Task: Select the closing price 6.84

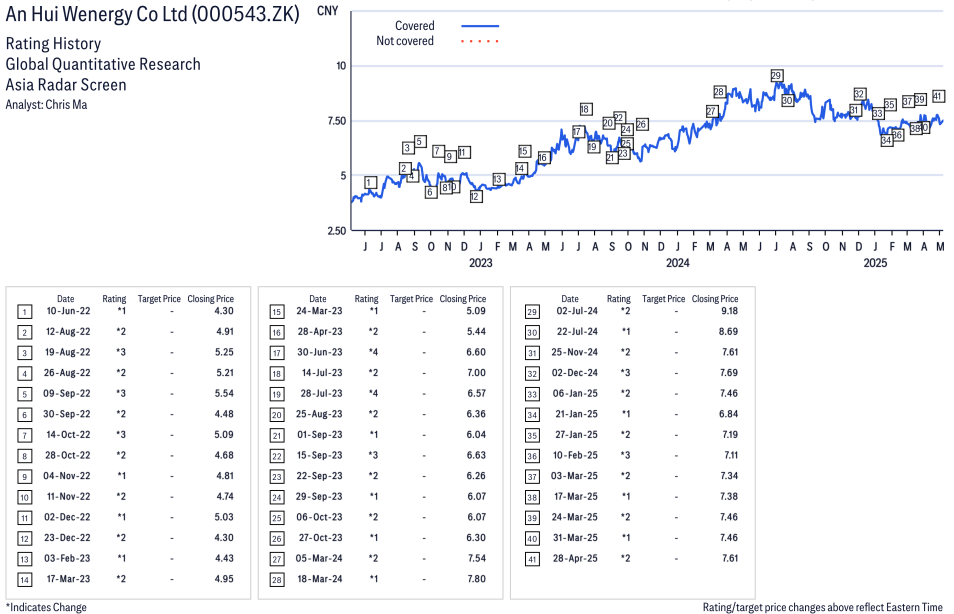Action: click(x=728, y=414)
